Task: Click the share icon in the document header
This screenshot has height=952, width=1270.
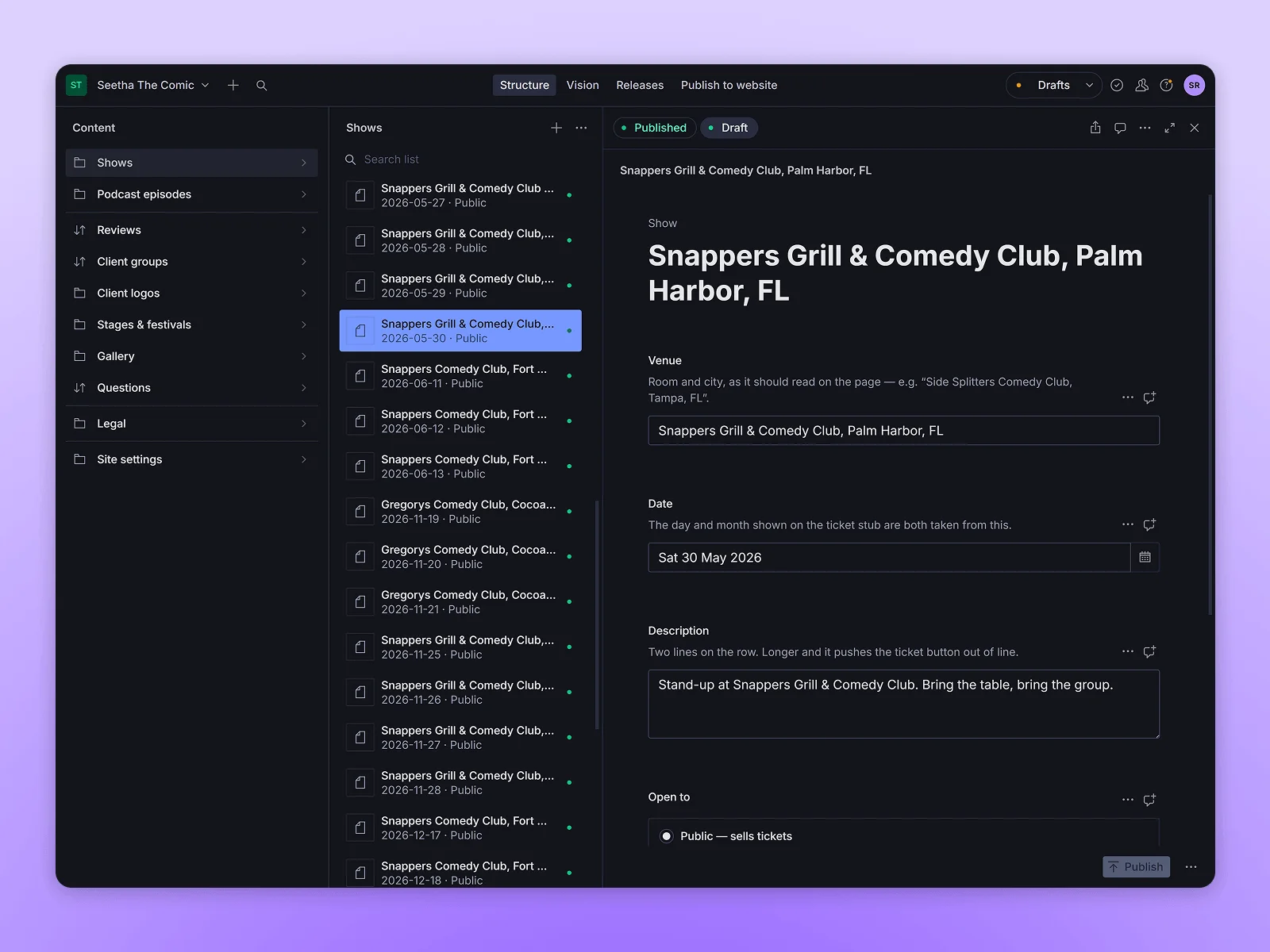Action: [x=1095, y=128]
